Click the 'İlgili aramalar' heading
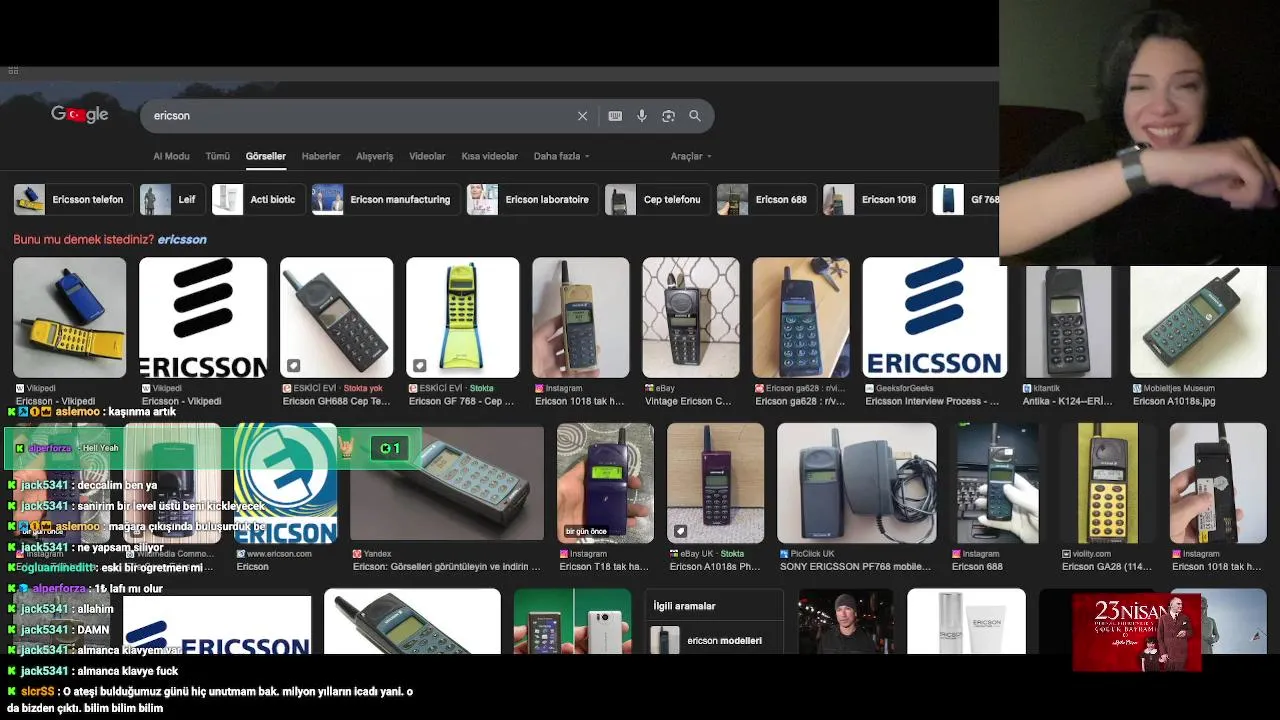Image resolution: width=1280 pixels, height=720 pixels. pyautogui.click(x=684, y=606)
